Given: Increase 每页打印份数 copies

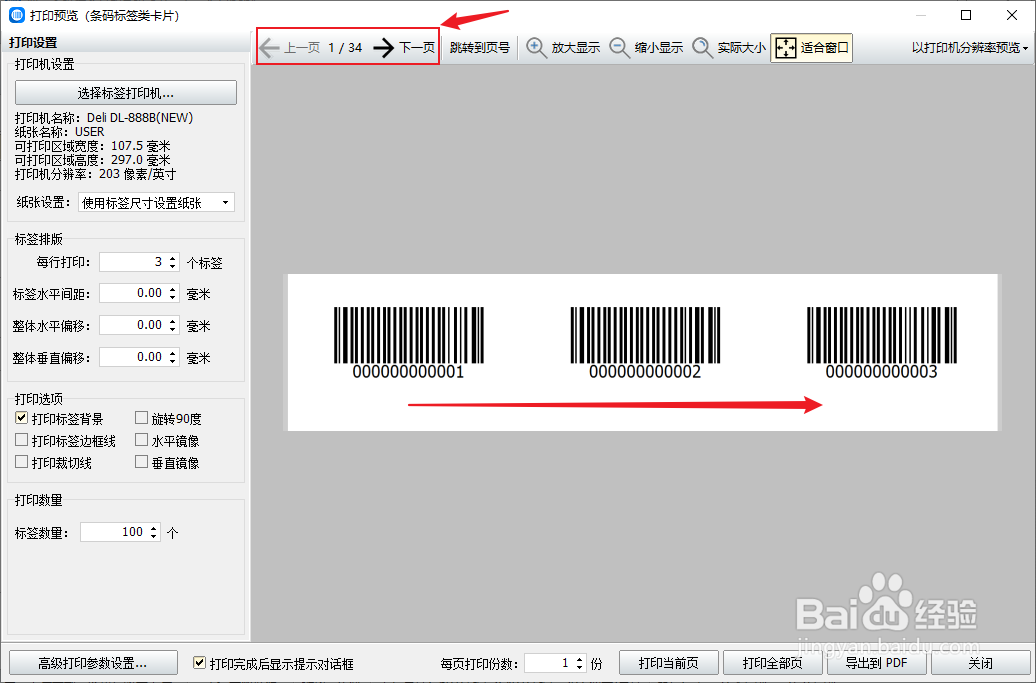Looking at the screenshot, I should 579,659.
